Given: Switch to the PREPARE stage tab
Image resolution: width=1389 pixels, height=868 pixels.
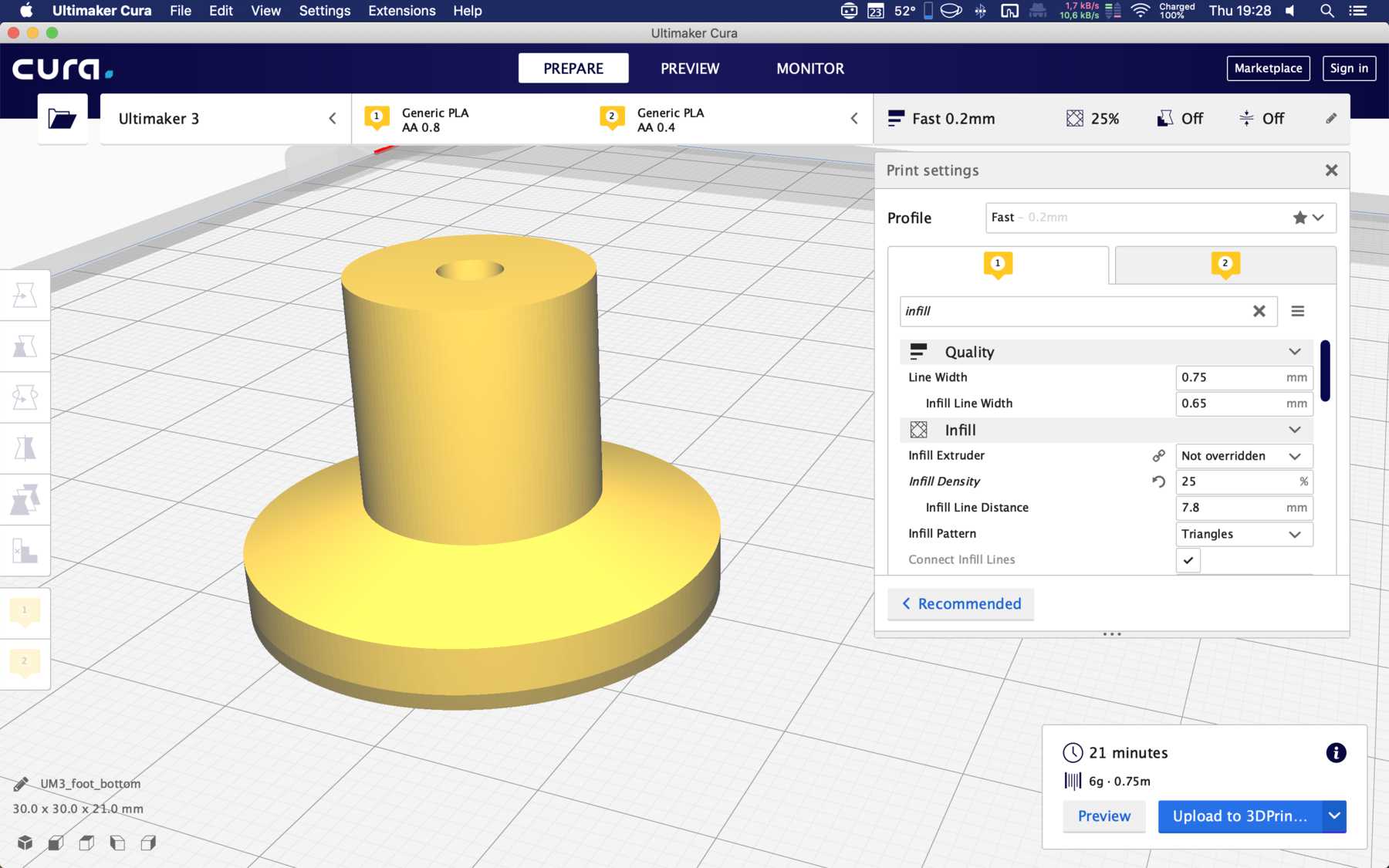Looking at the screenshot, I should click(x=573, y=69).
